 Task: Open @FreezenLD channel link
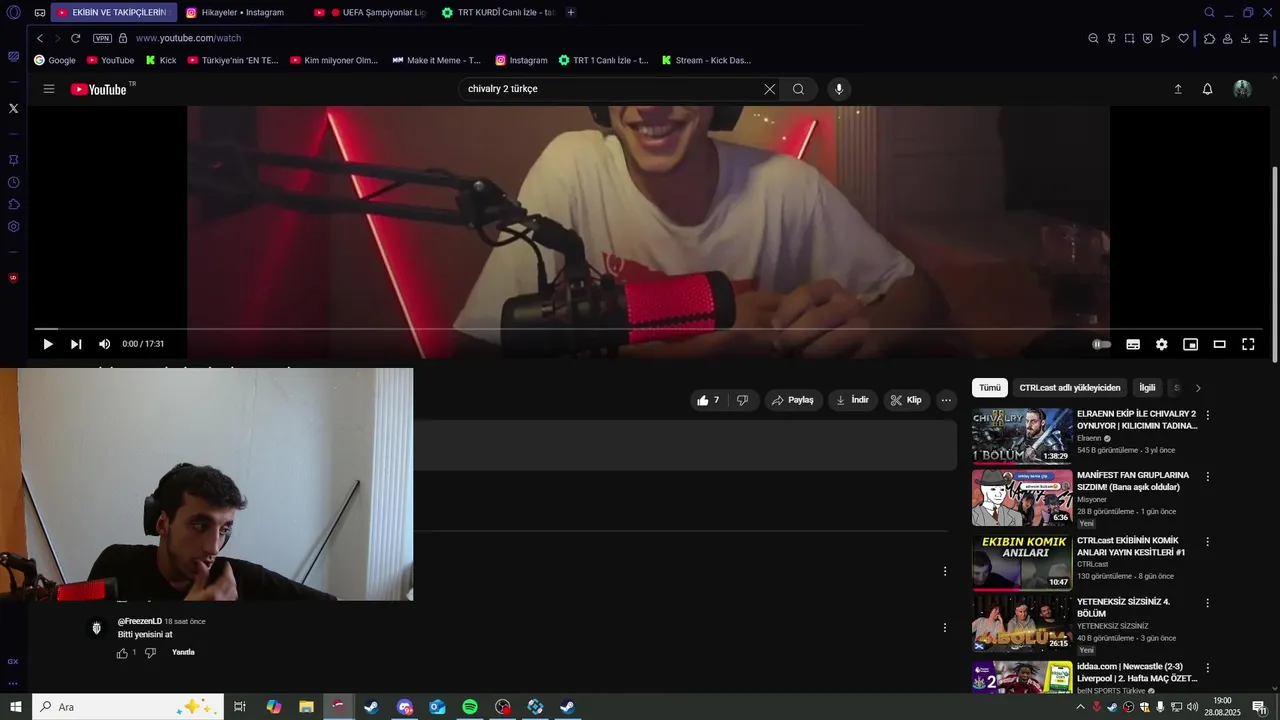(139, 621)
